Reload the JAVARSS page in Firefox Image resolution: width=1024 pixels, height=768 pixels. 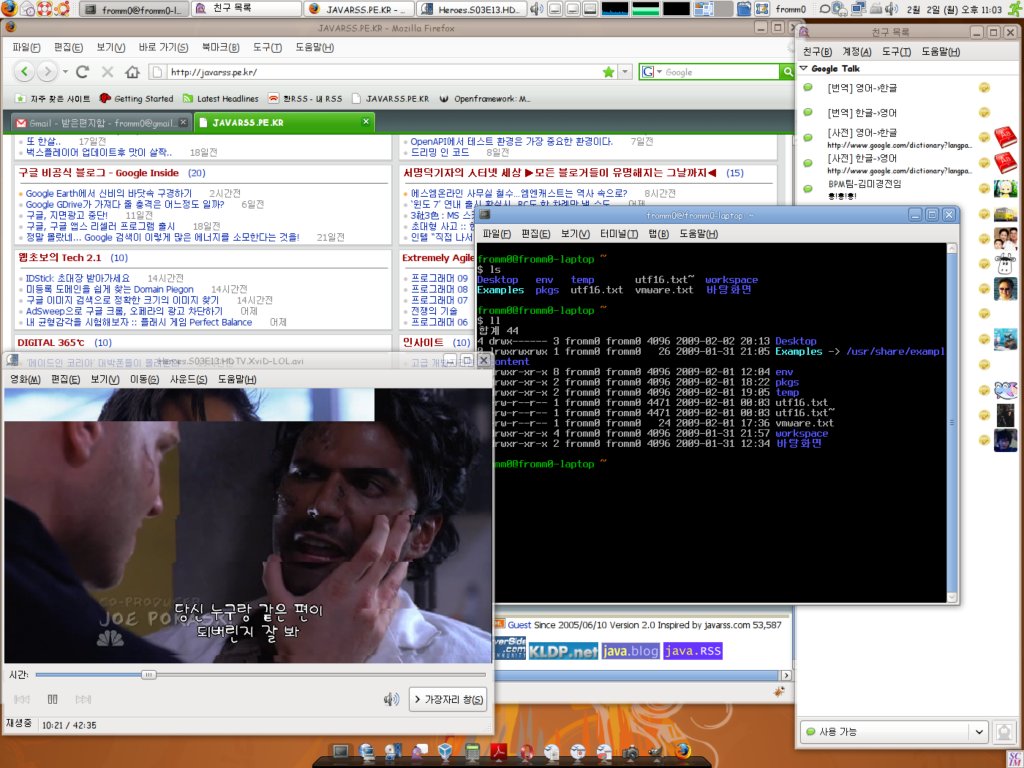coord(82,72)
